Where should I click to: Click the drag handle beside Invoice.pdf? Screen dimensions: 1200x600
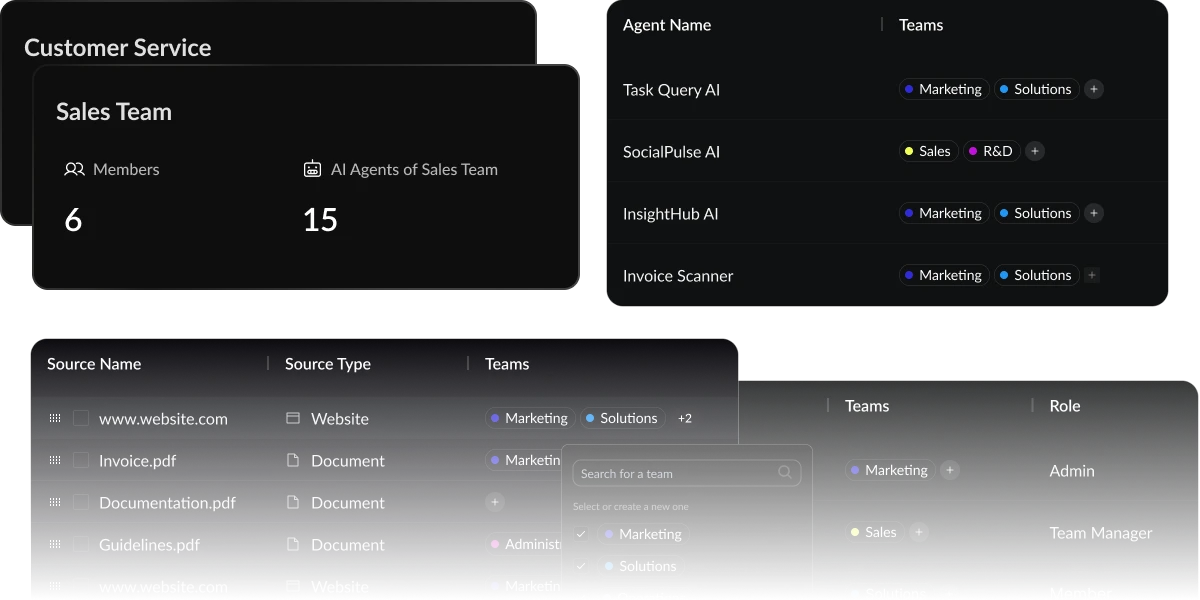[55, 460]
